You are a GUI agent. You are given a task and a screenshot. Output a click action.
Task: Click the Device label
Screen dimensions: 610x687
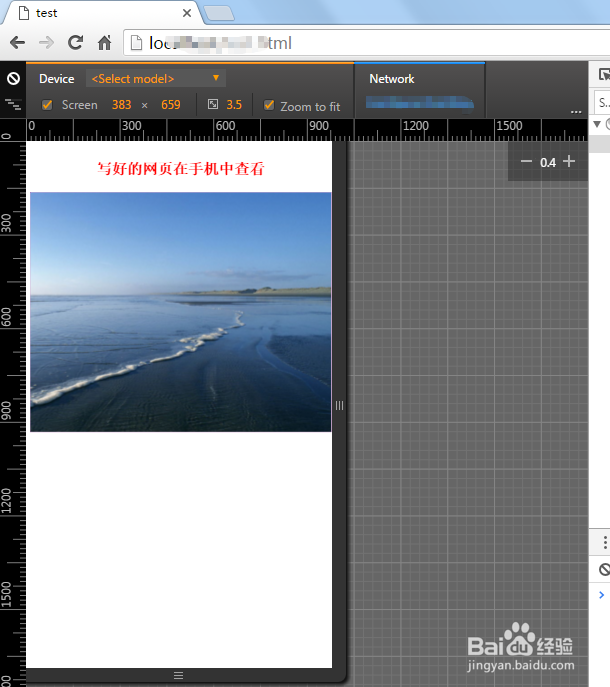point(57,79)
